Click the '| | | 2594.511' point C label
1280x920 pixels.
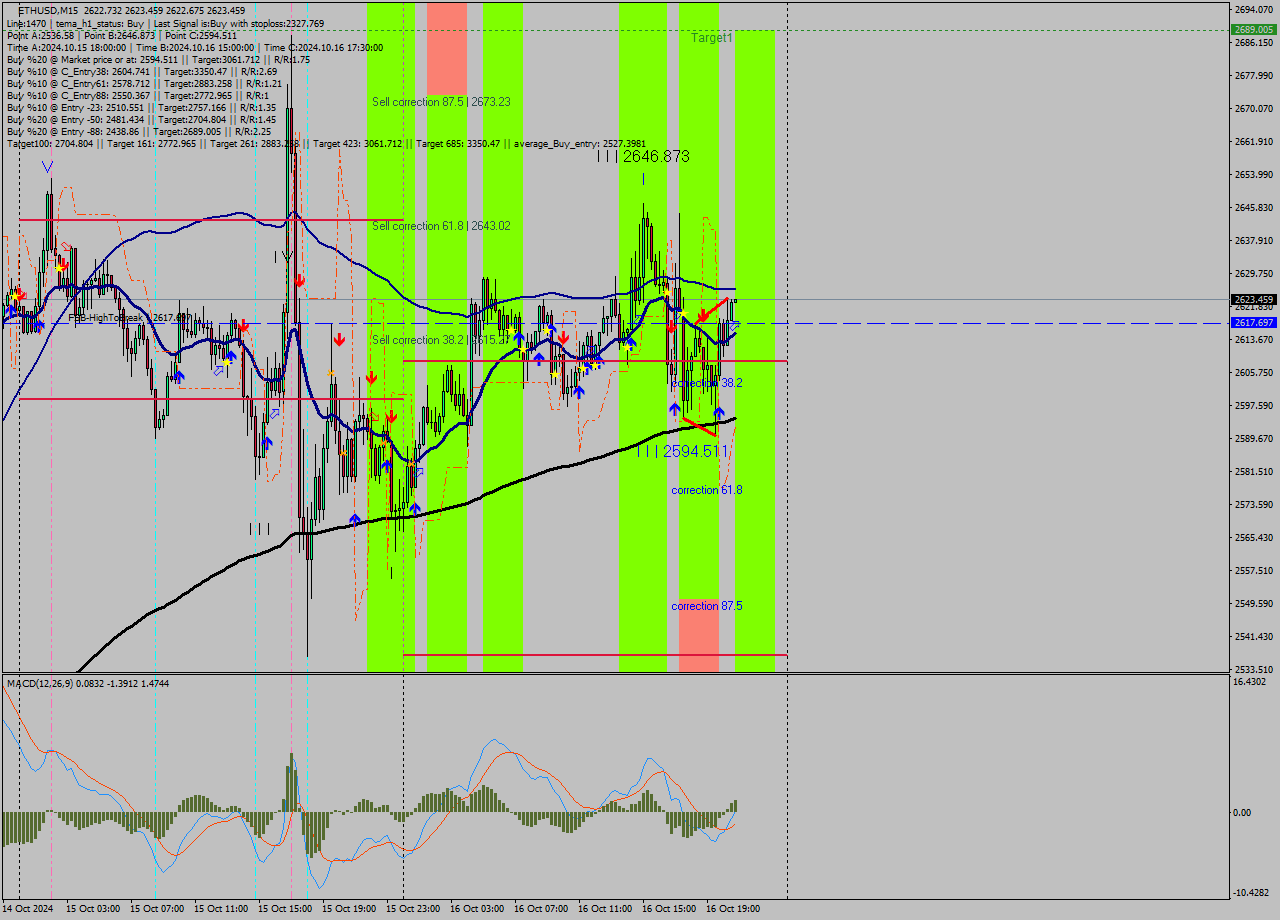click(681, 452)
